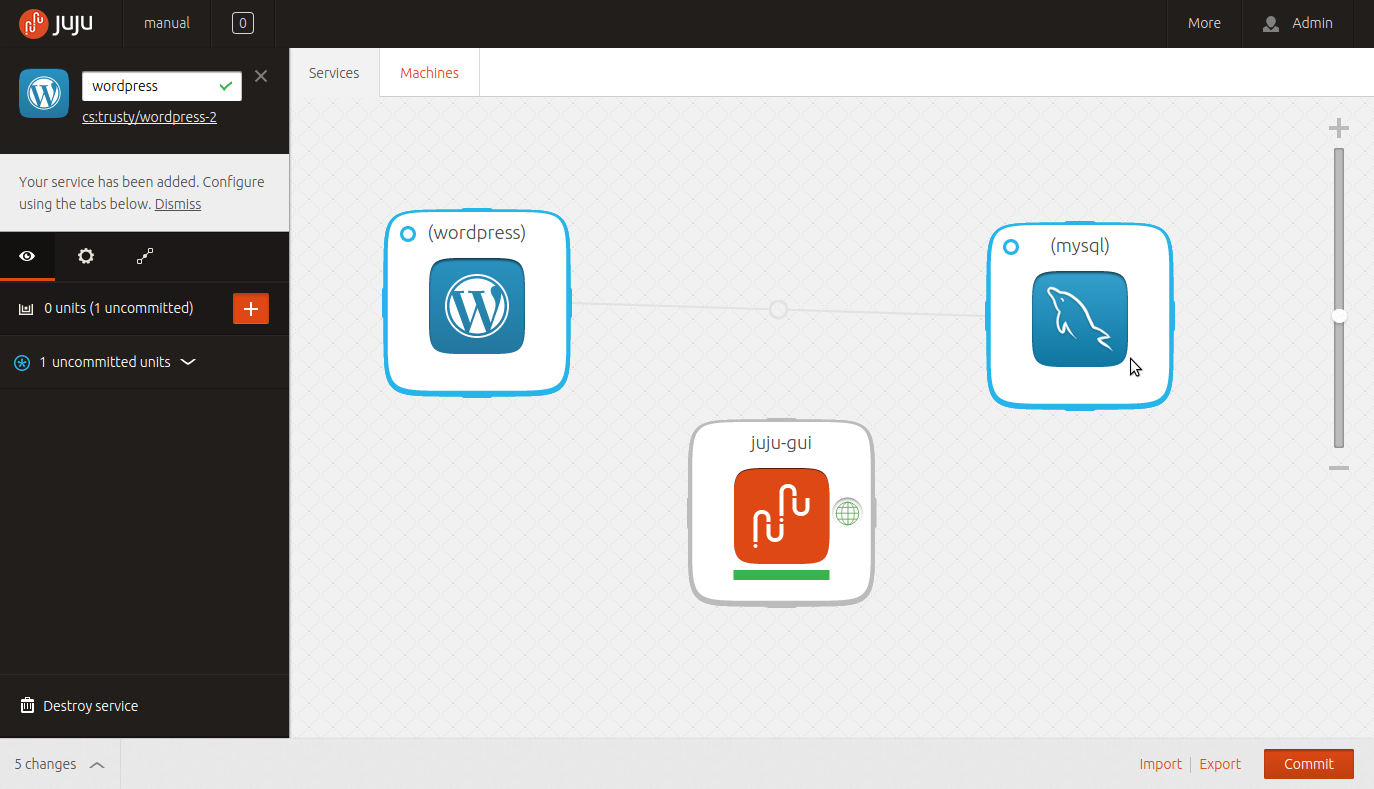Click the Export link

1220,764
